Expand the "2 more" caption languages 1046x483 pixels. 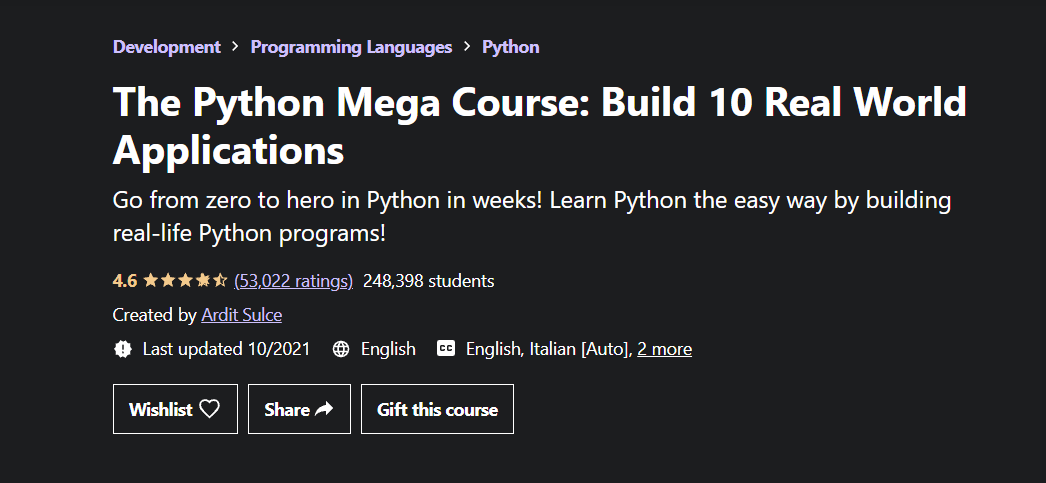[x=664, y=349]
